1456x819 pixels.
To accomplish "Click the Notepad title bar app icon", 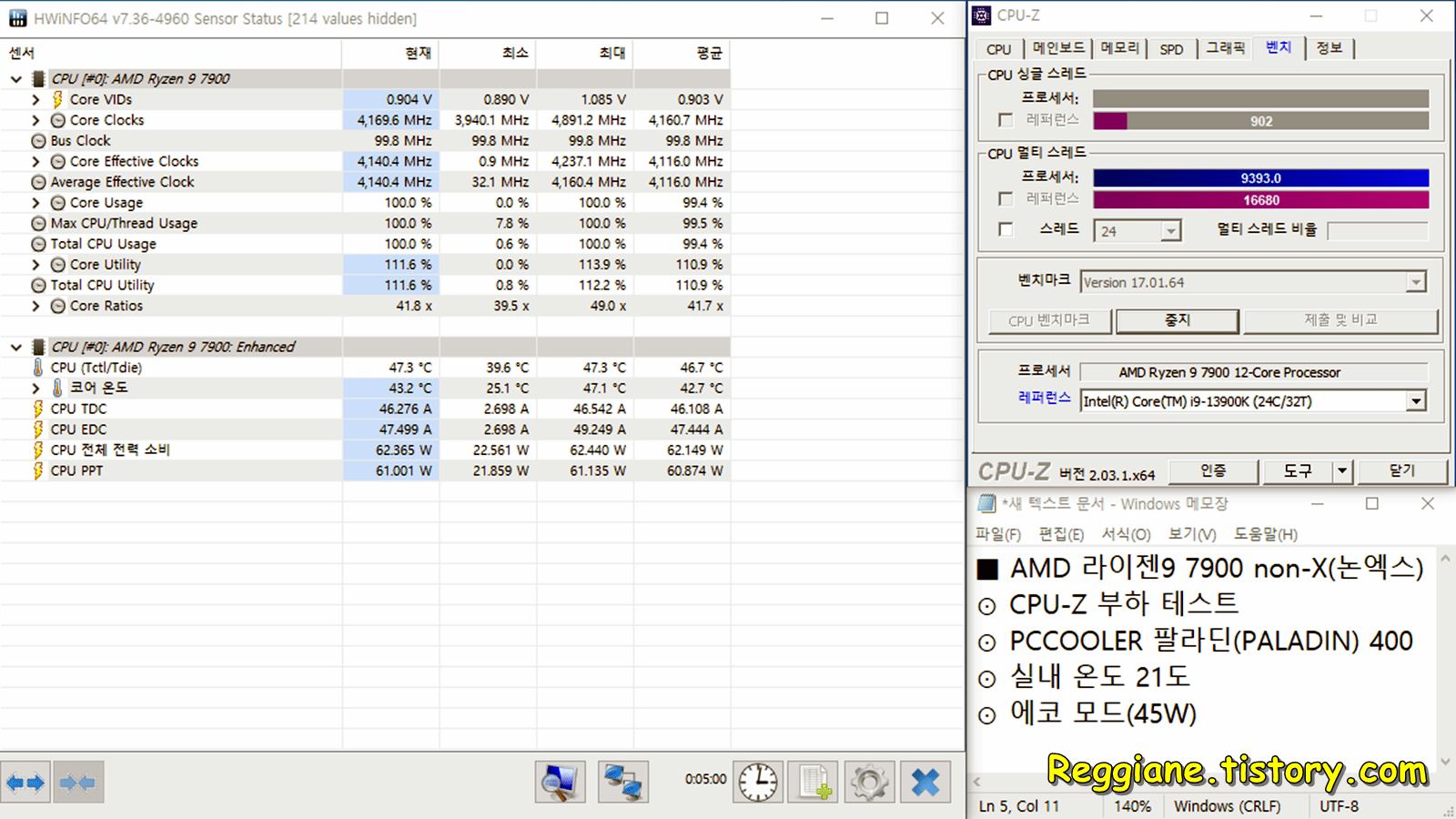I will (986, 503).
